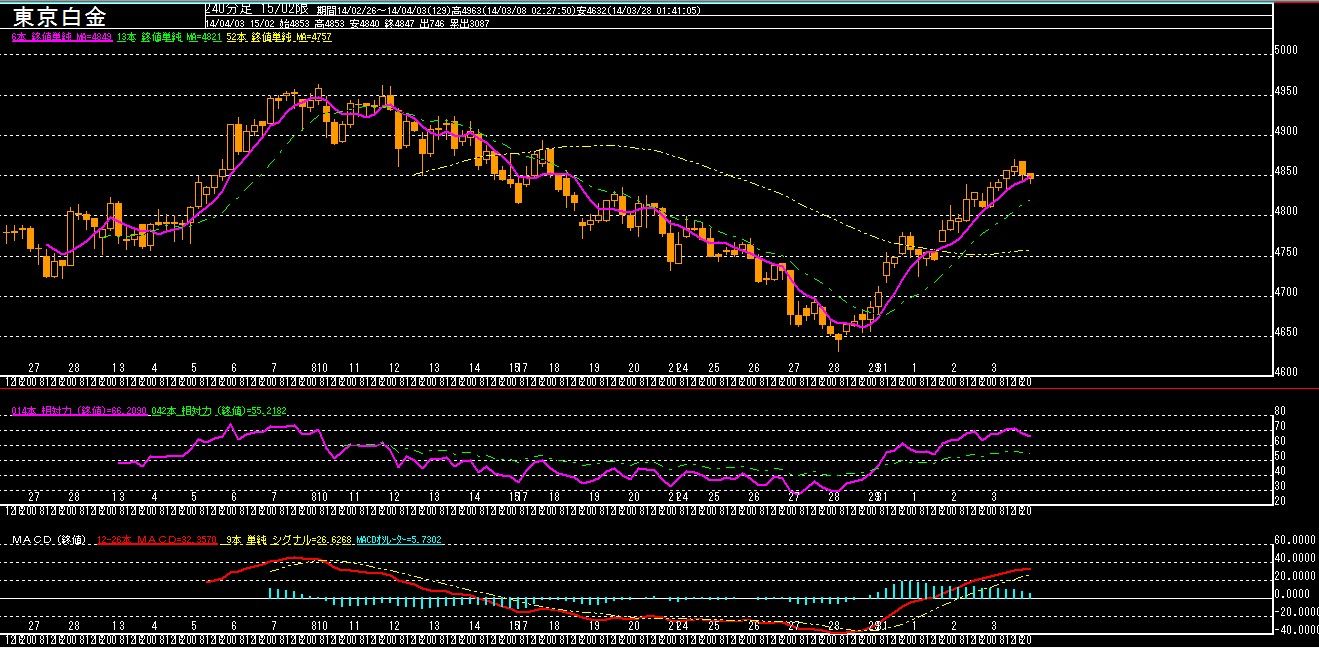Click the 4650 price axis label
1319x648 pixels.
click(1286, 332)
